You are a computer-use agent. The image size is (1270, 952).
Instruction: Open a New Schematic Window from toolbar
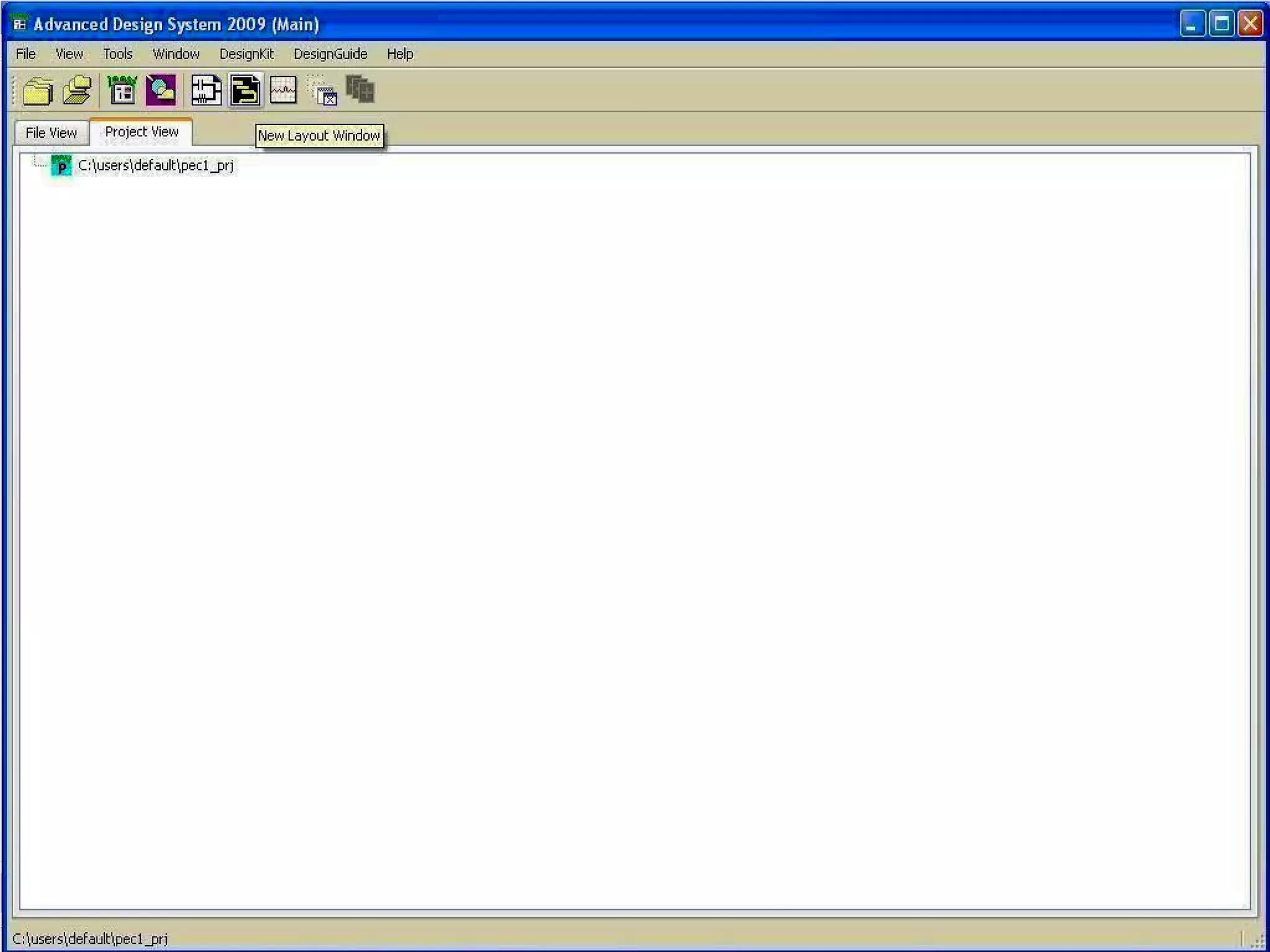(206, 91)
